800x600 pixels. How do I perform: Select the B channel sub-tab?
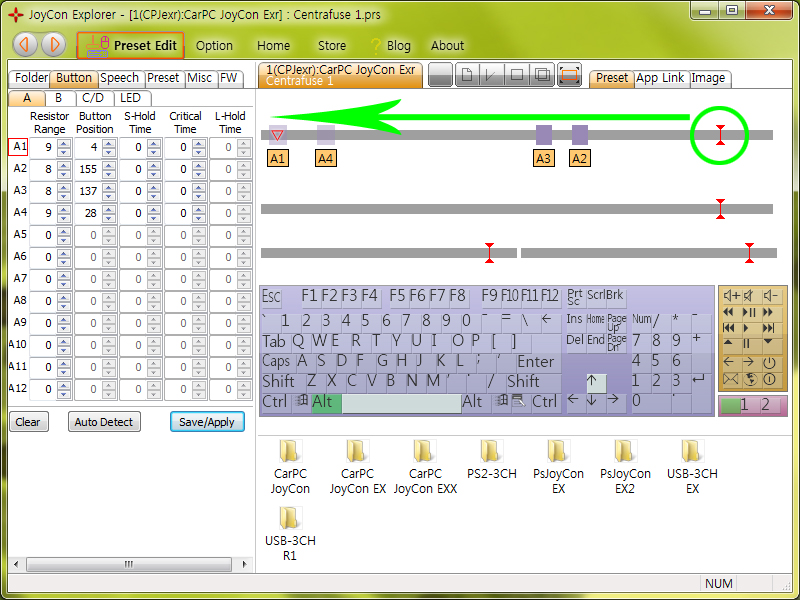coord(59,98)
